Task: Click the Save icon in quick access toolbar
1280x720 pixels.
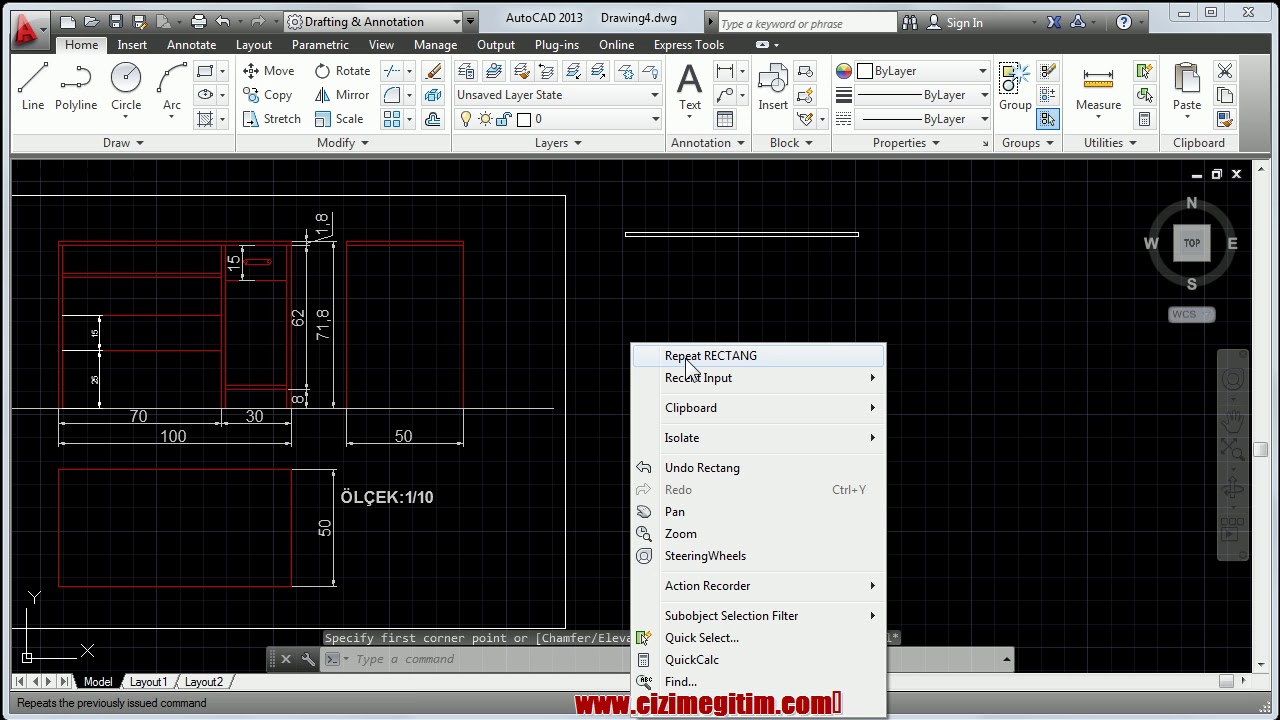Action: pos(116,21)
